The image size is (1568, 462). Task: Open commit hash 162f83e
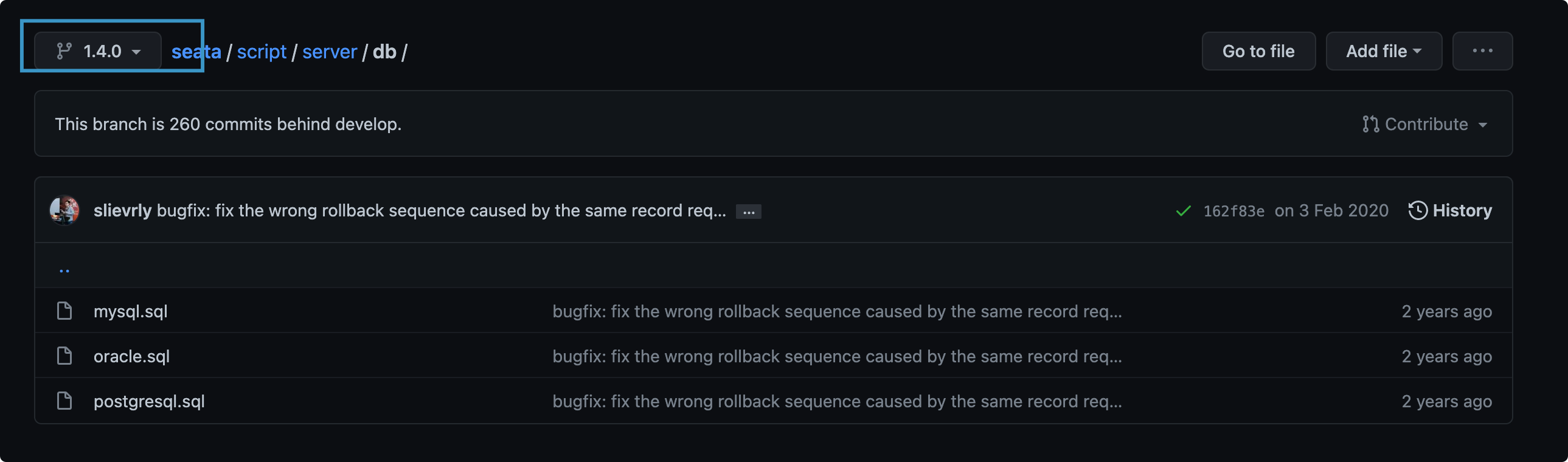(1233, 211)
